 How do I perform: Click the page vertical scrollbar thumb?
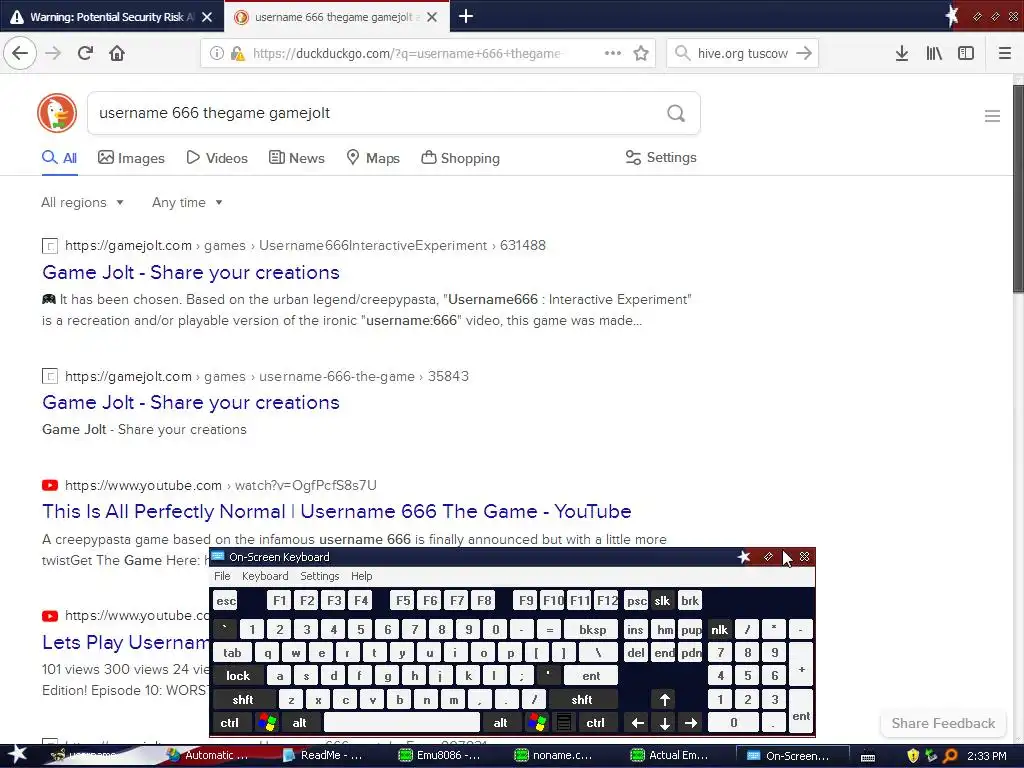coord(1018,189)
